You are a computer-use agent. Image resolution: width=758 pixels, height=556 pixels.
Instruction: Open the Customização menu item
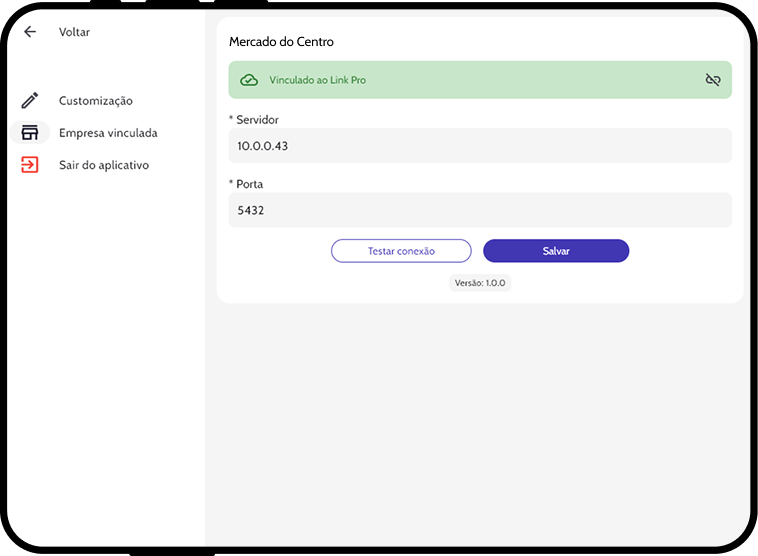point(96,101)
